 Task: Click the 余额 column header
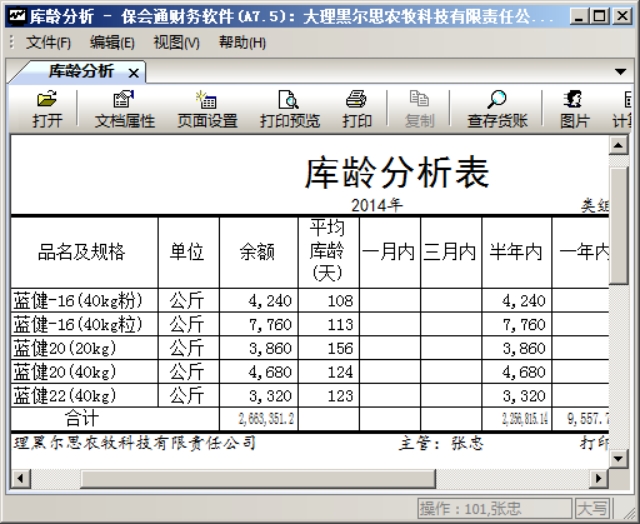click(258, 252)
